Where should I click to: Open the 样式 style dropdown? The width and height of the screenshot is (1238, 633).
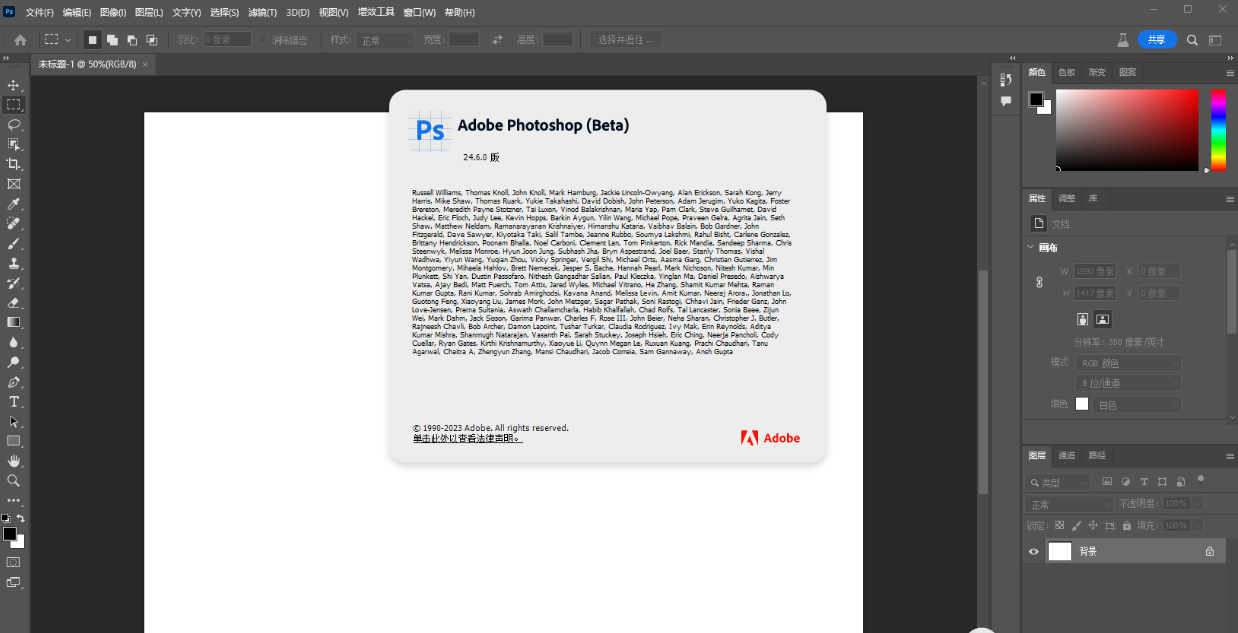click(x=384, y=40)
